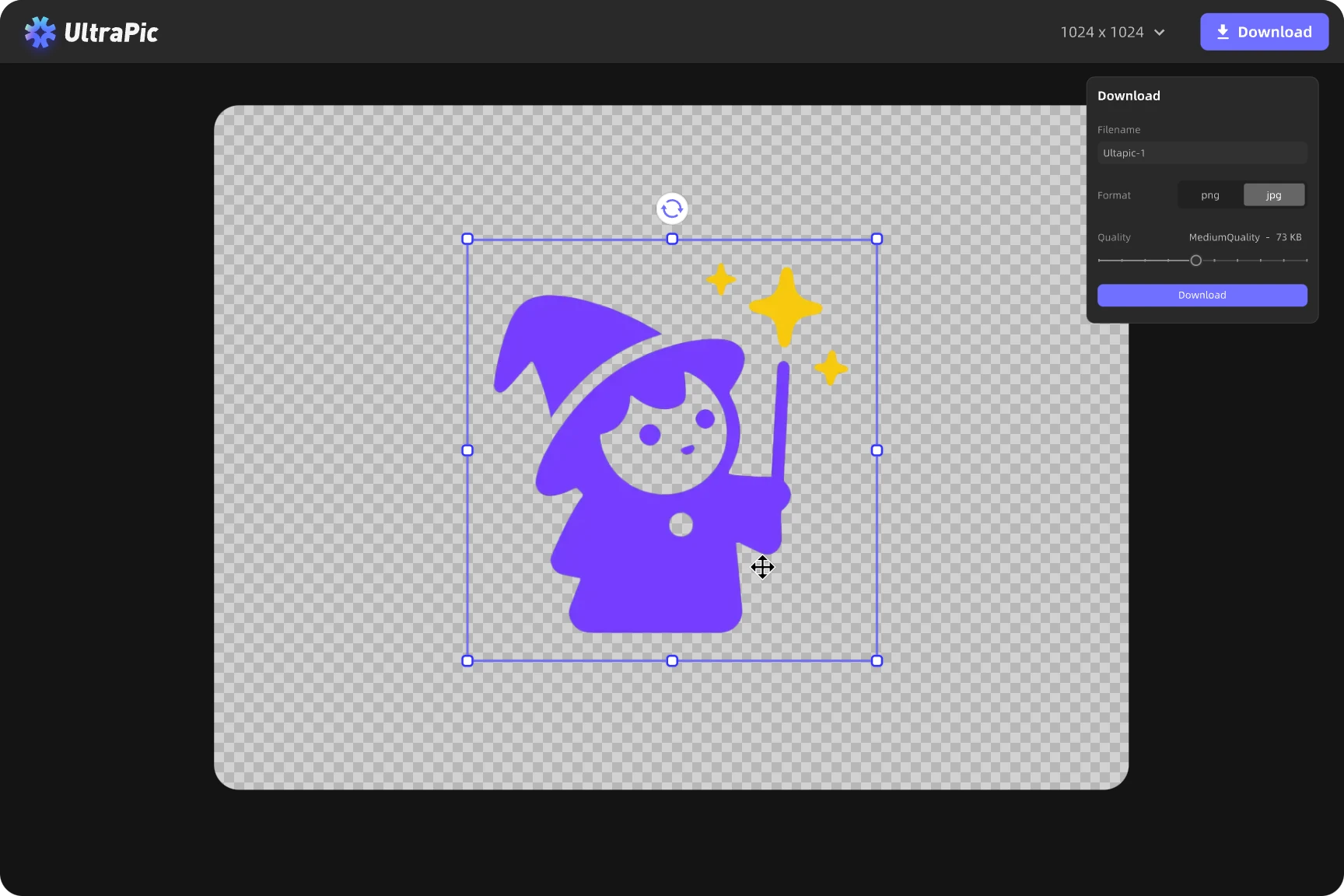Click the left-middle resize handle of the selection
The width and height of the screenshot is (1344, 896).
(x=467, y=450)
